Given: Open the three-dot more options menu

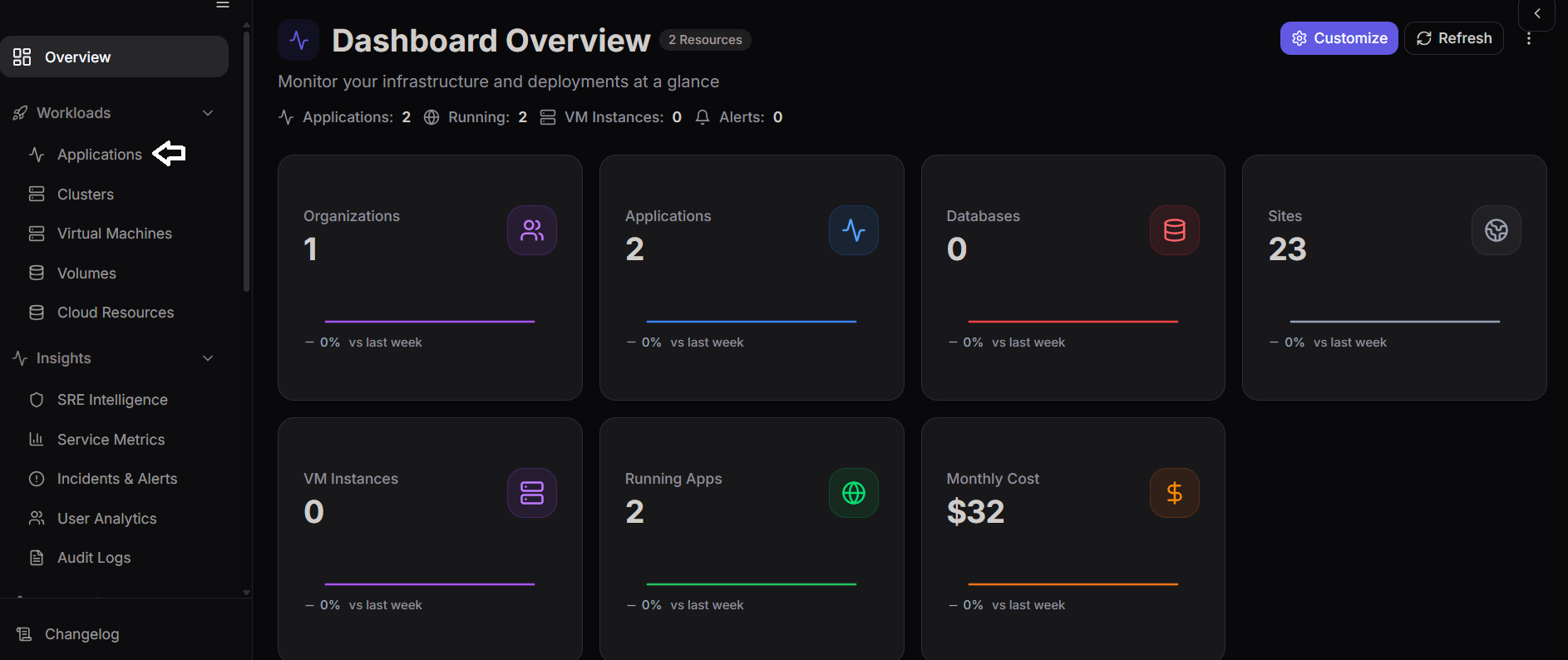Looking at the screenshot, I should coord(1528,38).
